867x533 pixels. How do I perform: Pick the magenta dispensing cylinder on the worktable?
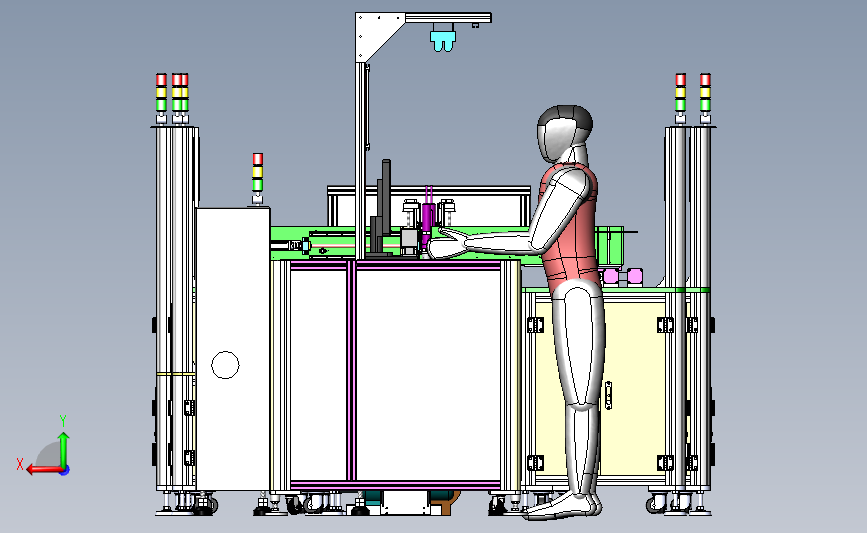tap(427, 224)
